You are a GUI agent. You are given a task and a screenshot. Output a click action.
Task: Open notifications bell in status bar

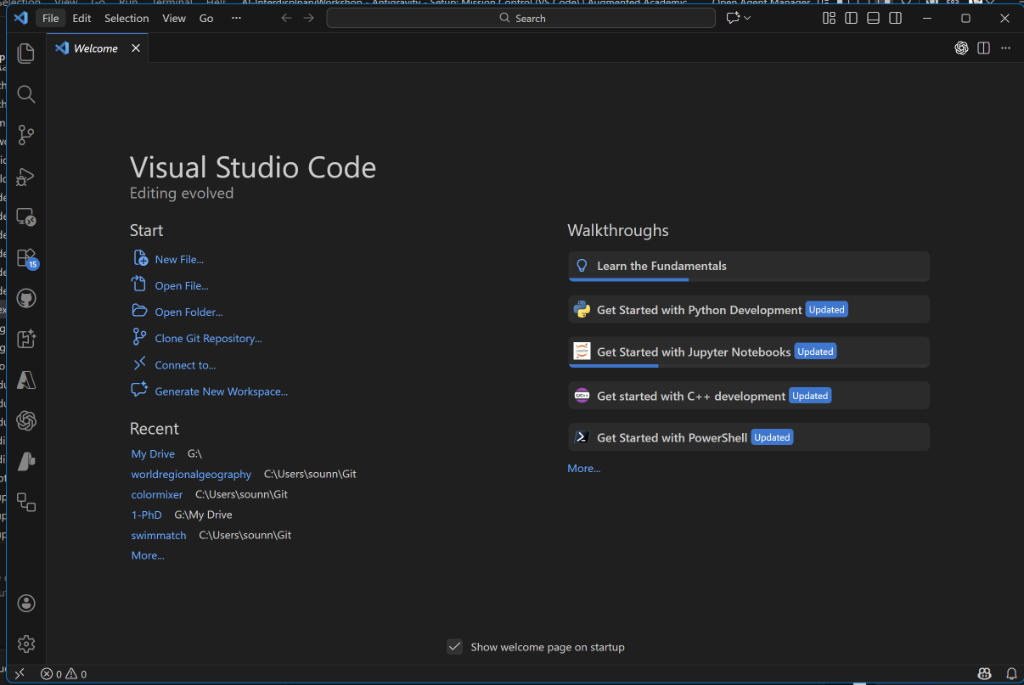point(1011,673)
